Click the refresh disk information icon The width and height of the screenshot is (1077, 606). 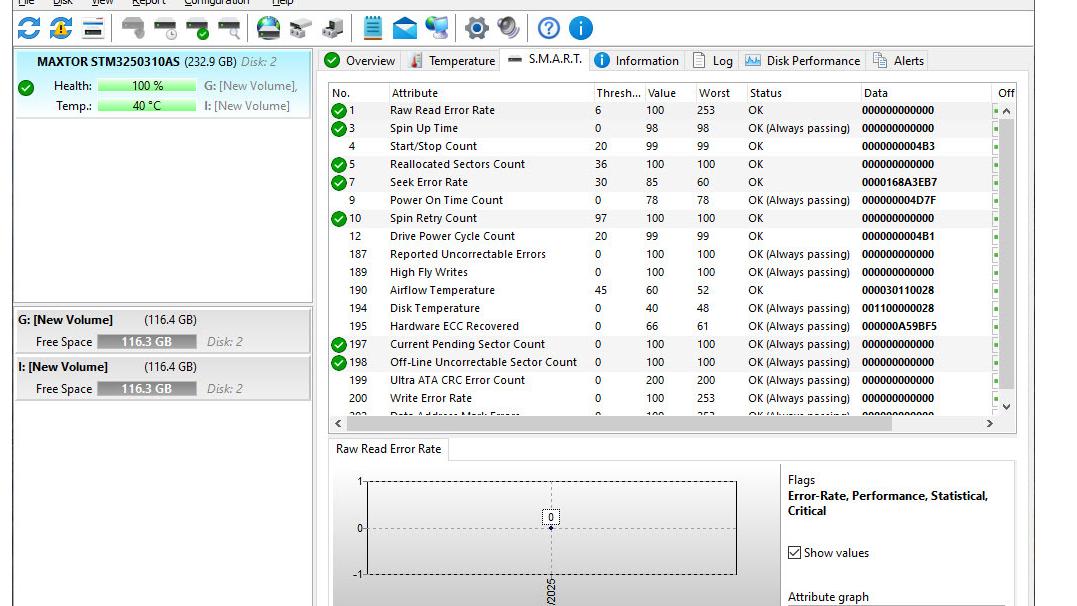tap(29, 28)
